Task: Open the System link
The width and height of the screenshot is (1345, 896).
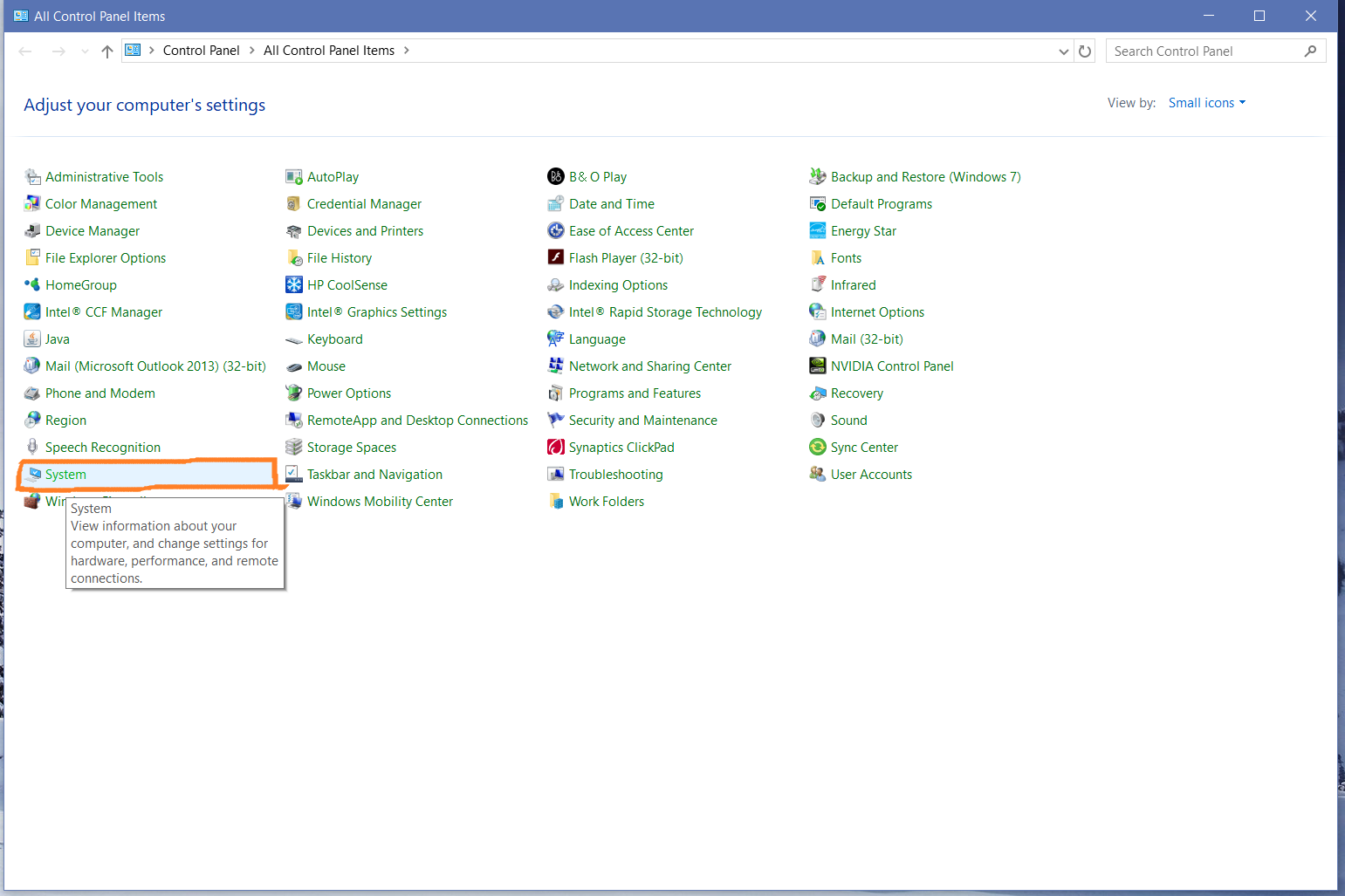Action: click(65, 475)
